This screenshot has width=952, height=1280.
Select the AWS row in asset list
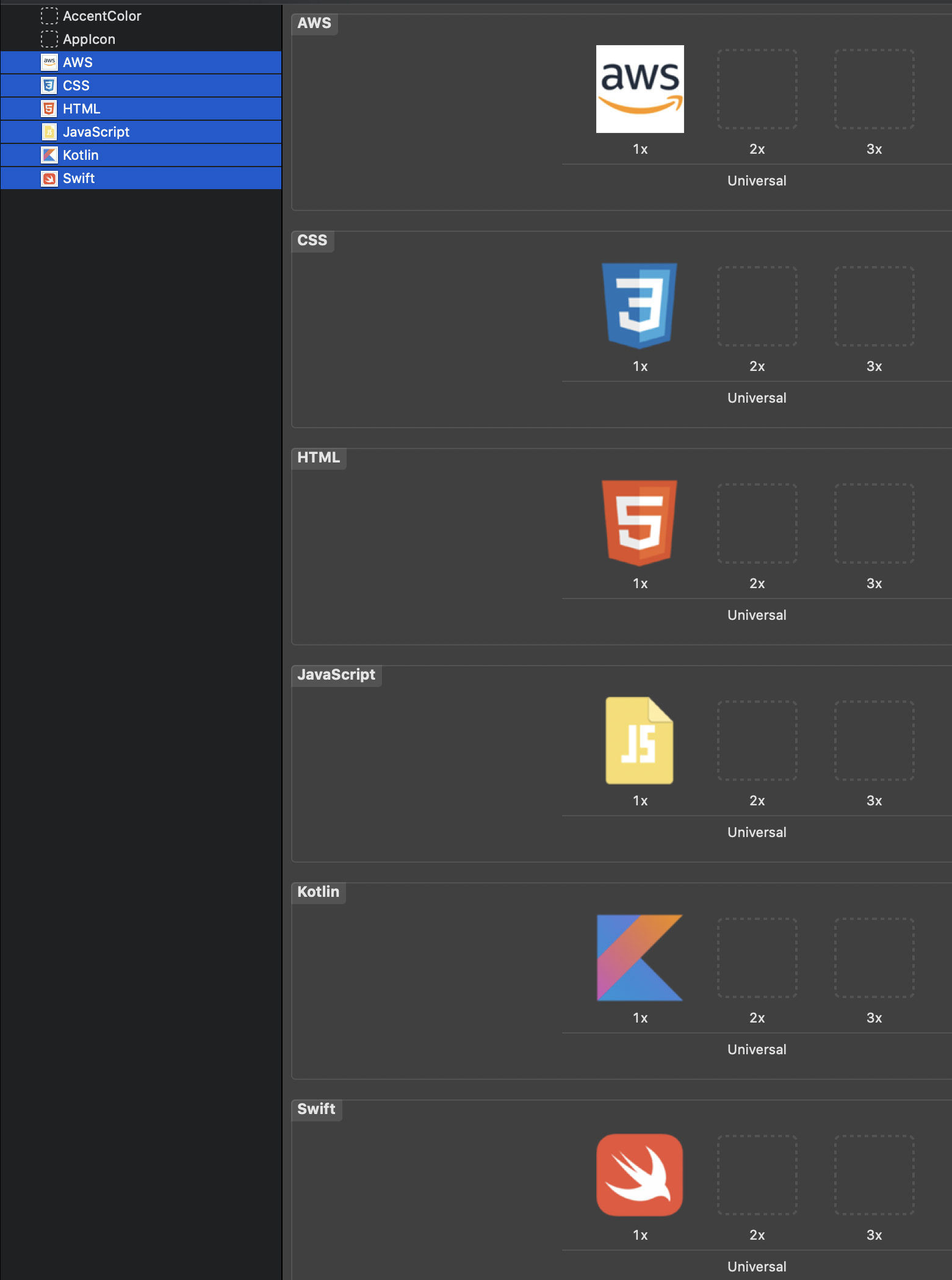141,62
